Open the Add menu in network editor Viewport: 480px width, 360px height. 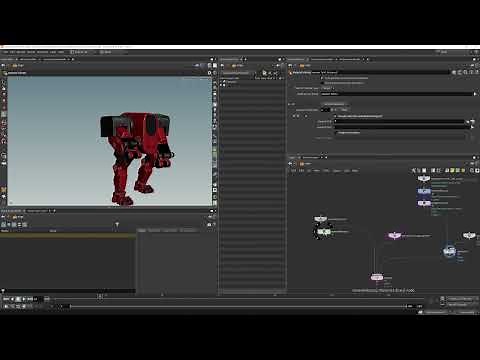point(294,171)
